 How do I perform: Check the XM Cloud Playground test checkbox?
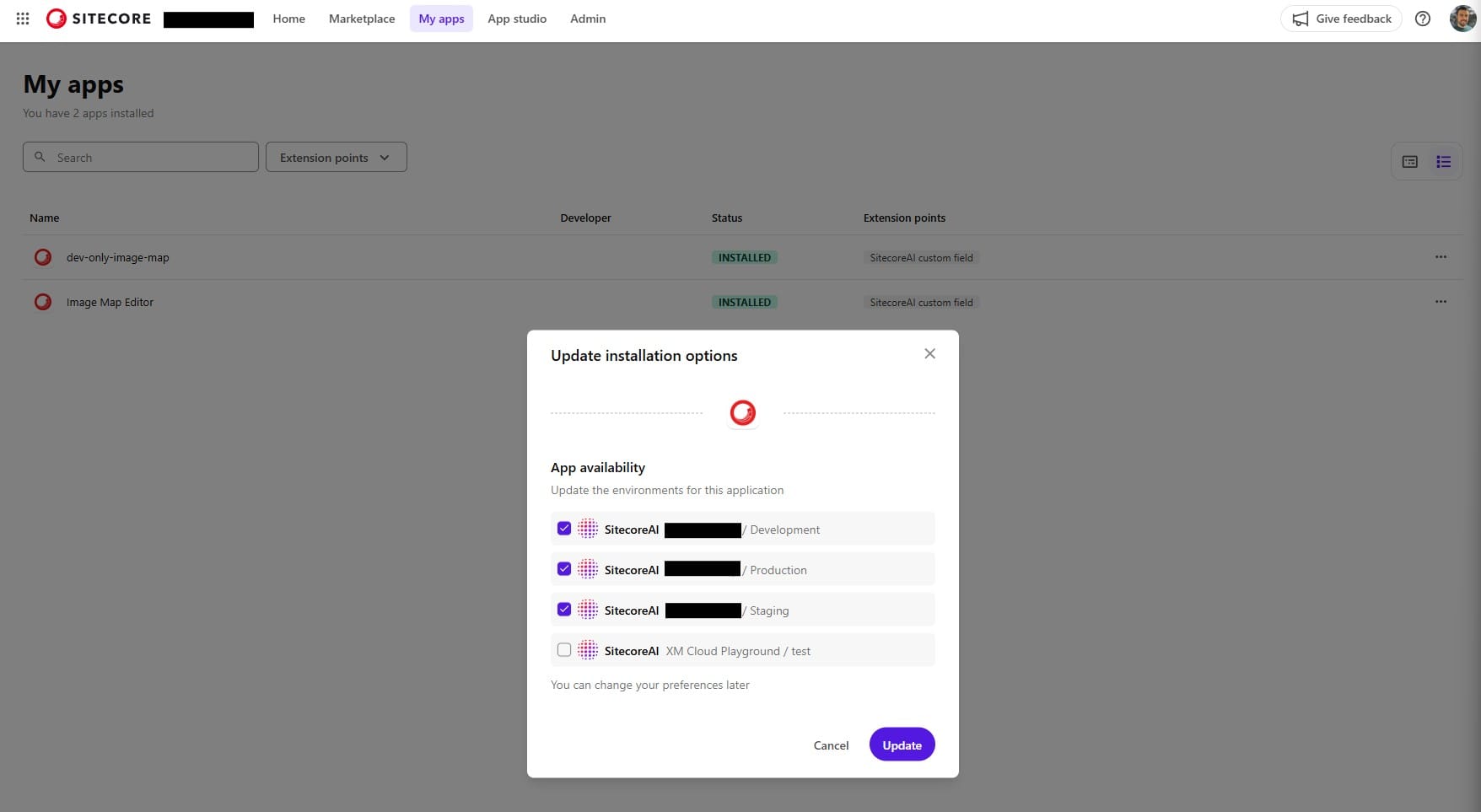coord(564,650)
